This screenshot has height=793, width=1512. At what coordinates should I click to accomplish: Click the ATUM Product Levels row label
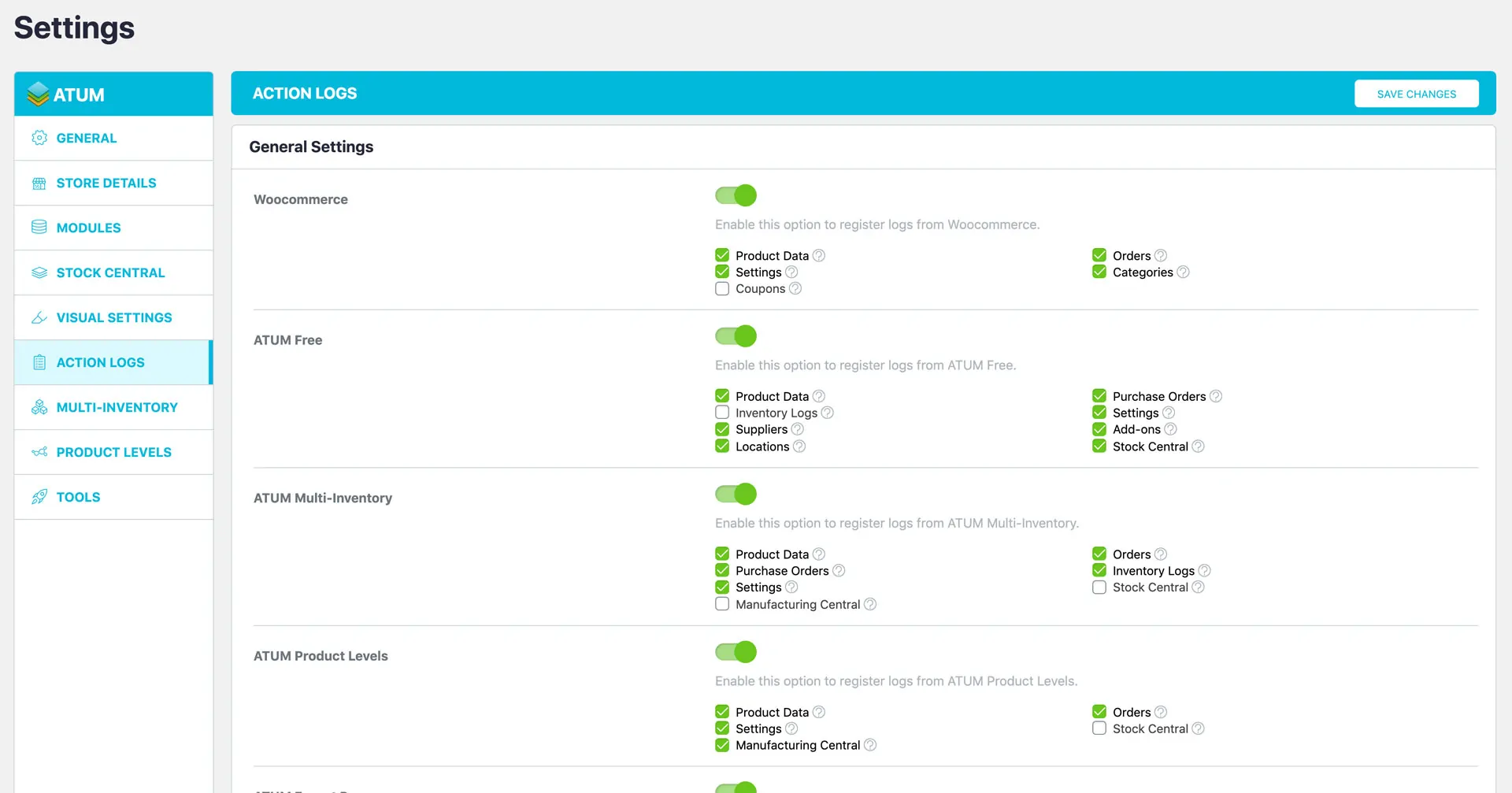pyautogui.click(x=321, y=656)
